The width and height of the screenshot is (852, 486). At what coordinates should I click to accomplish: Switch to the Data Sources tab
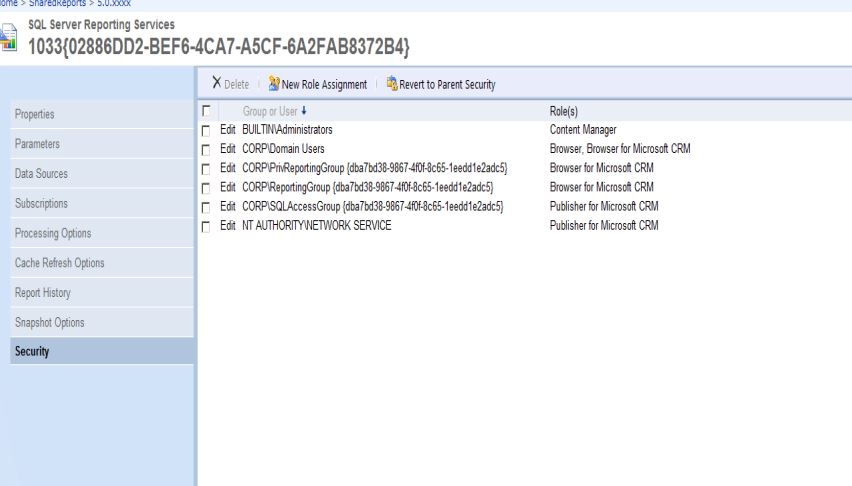[x=41, y=174]
